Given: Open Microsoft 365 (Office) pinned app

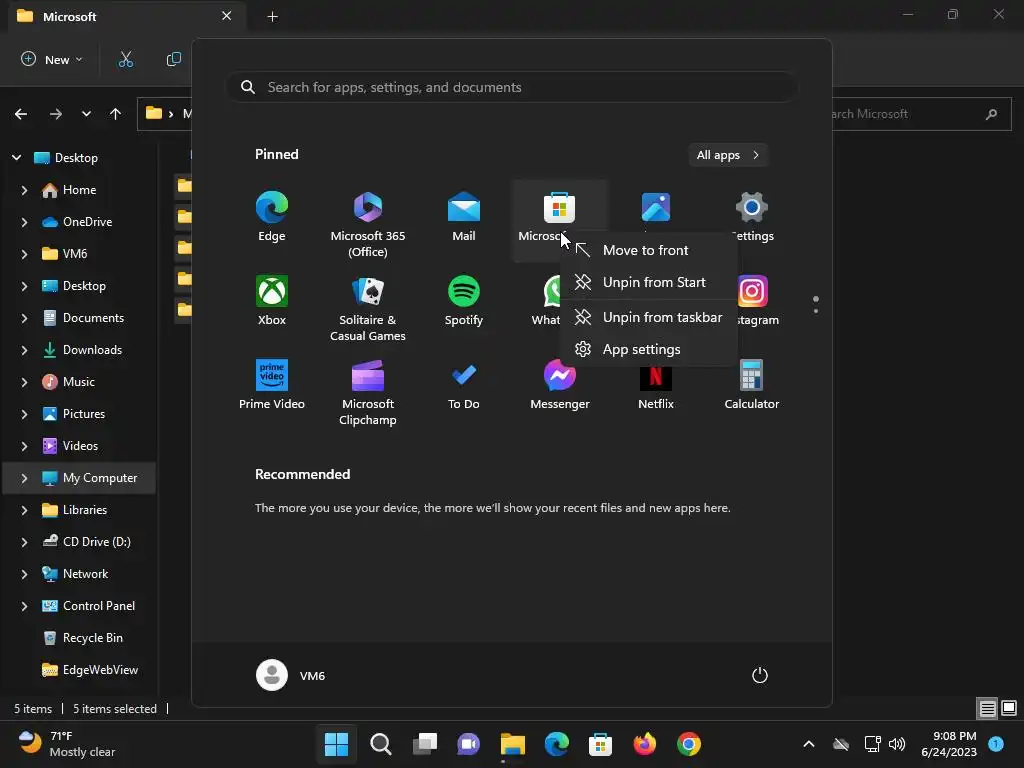Looking at the screenshot, I should (368, 222).
